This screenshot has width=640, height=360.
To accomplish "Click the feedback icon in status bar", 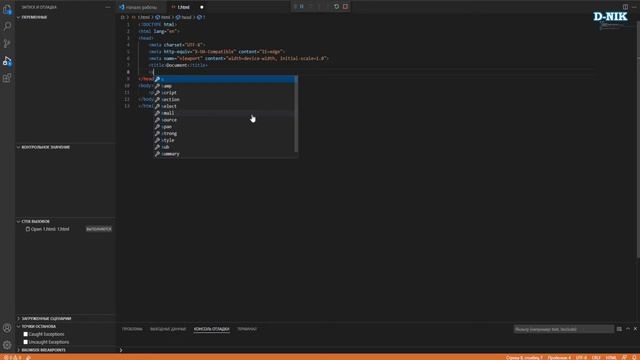I will click(624, 358).
